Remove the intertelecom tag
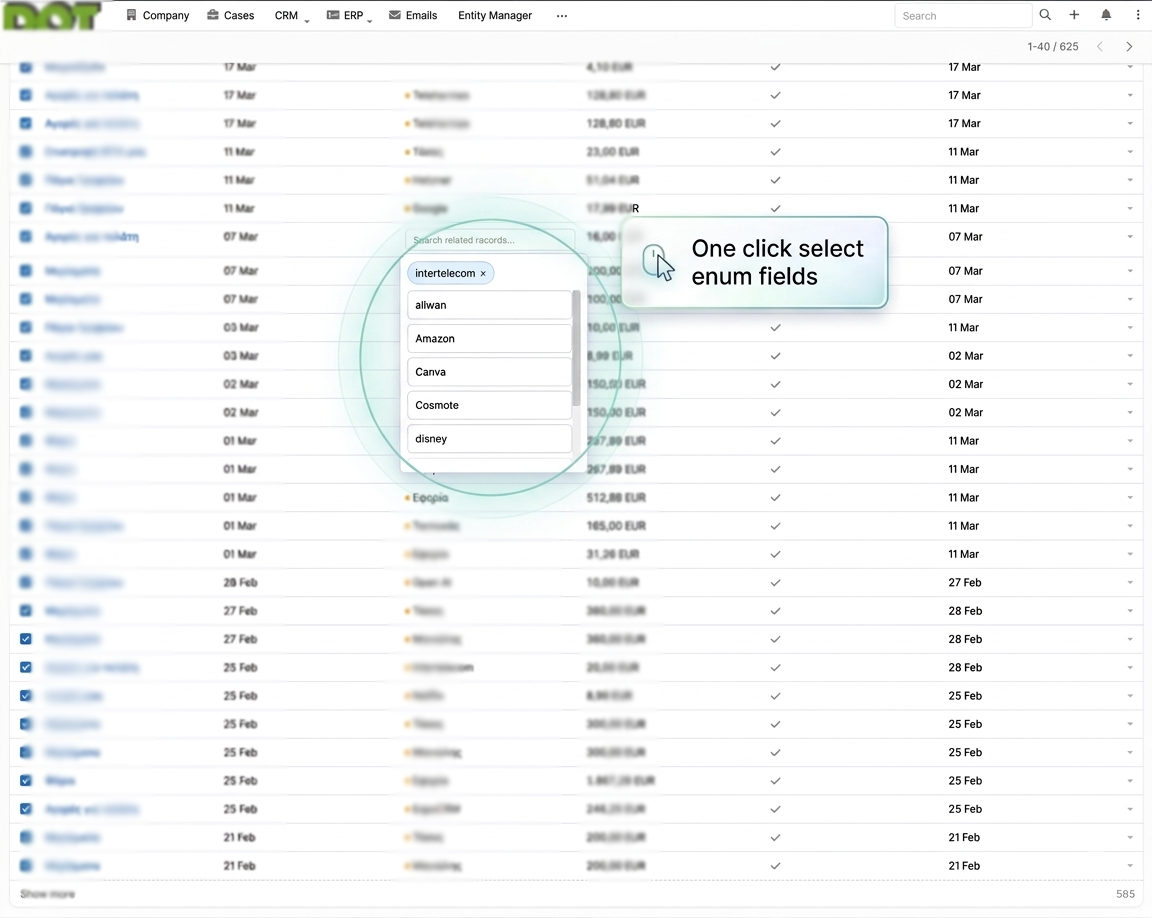The height and width of the screenshot is (918, 1152). [483, 273]
